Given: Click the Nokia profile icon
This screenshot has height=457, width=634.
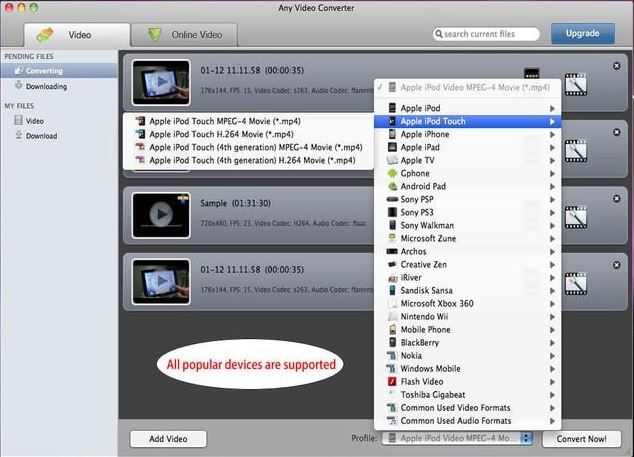Looking at the screenshot, I should 392,355.
